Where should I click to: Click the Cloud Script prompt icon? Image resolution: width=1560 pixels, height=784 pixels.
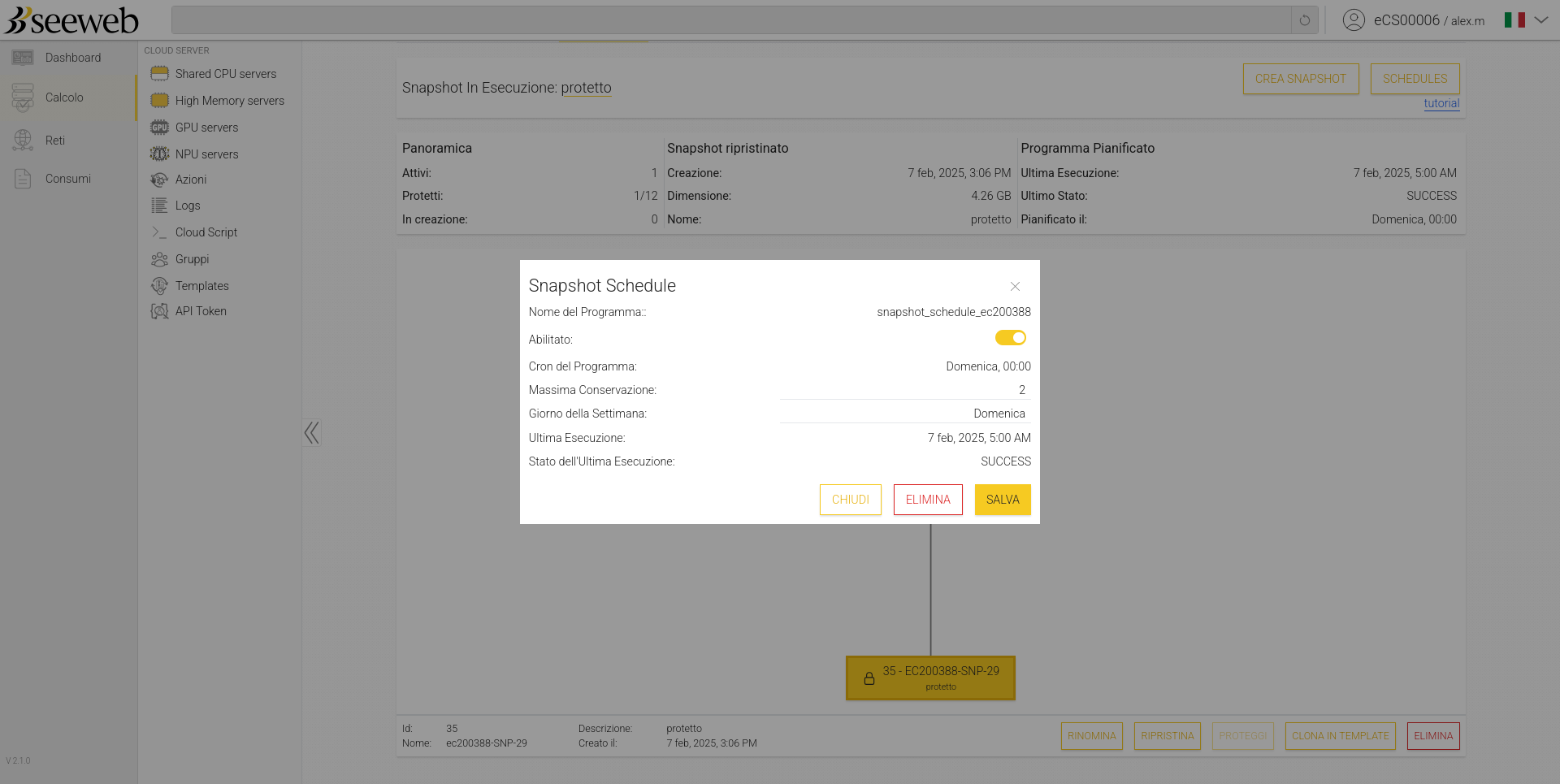(x=159, y=232)
